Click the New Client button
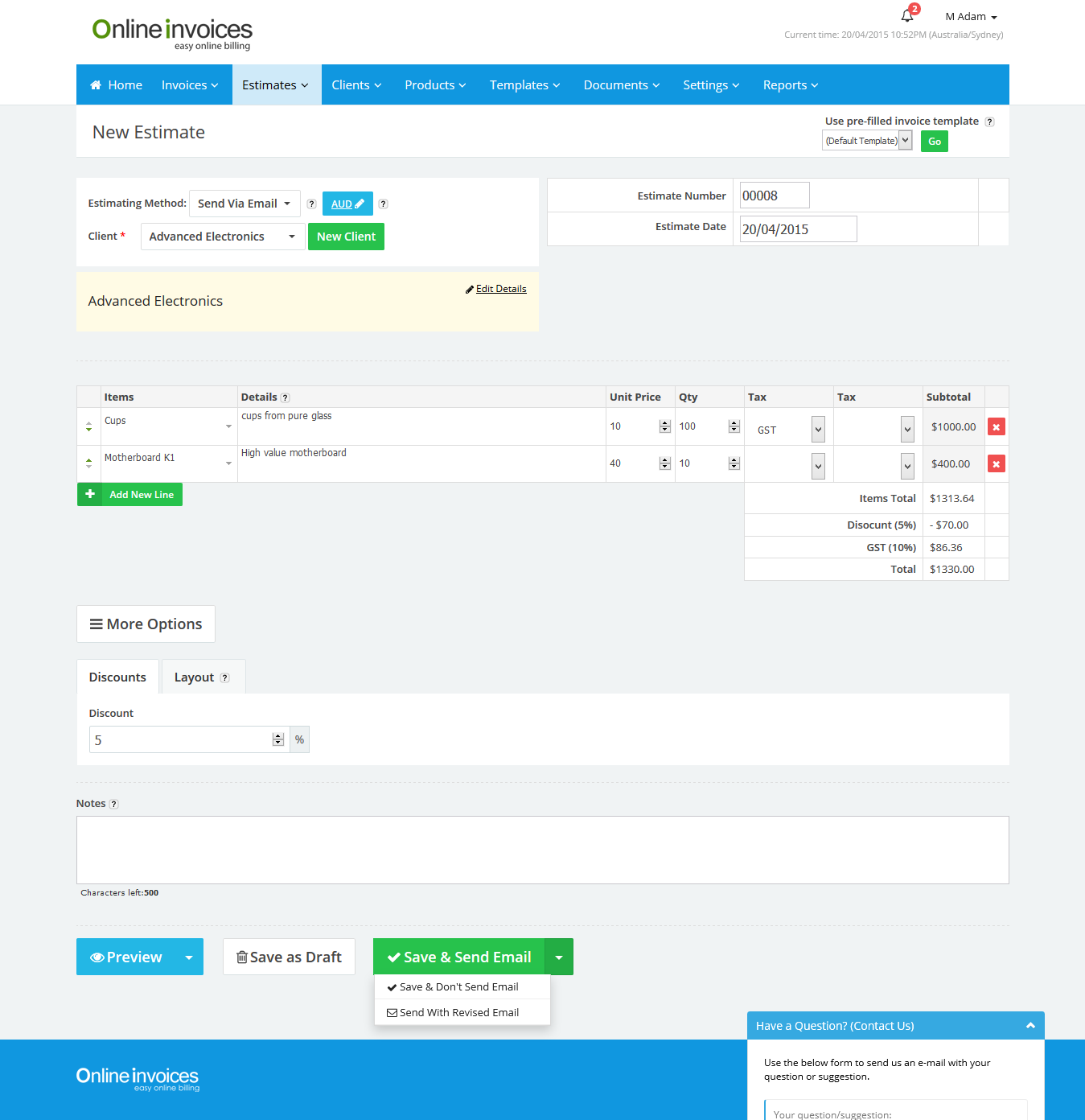Screen dimensions: 1085x1120 pos(346,237)
